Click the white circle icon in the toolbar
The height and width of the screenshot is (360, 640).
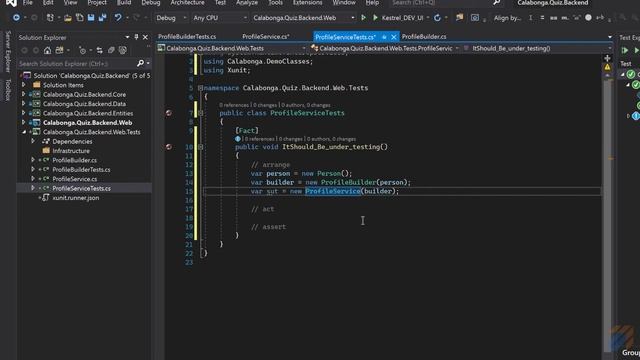[x=588, y=18]
